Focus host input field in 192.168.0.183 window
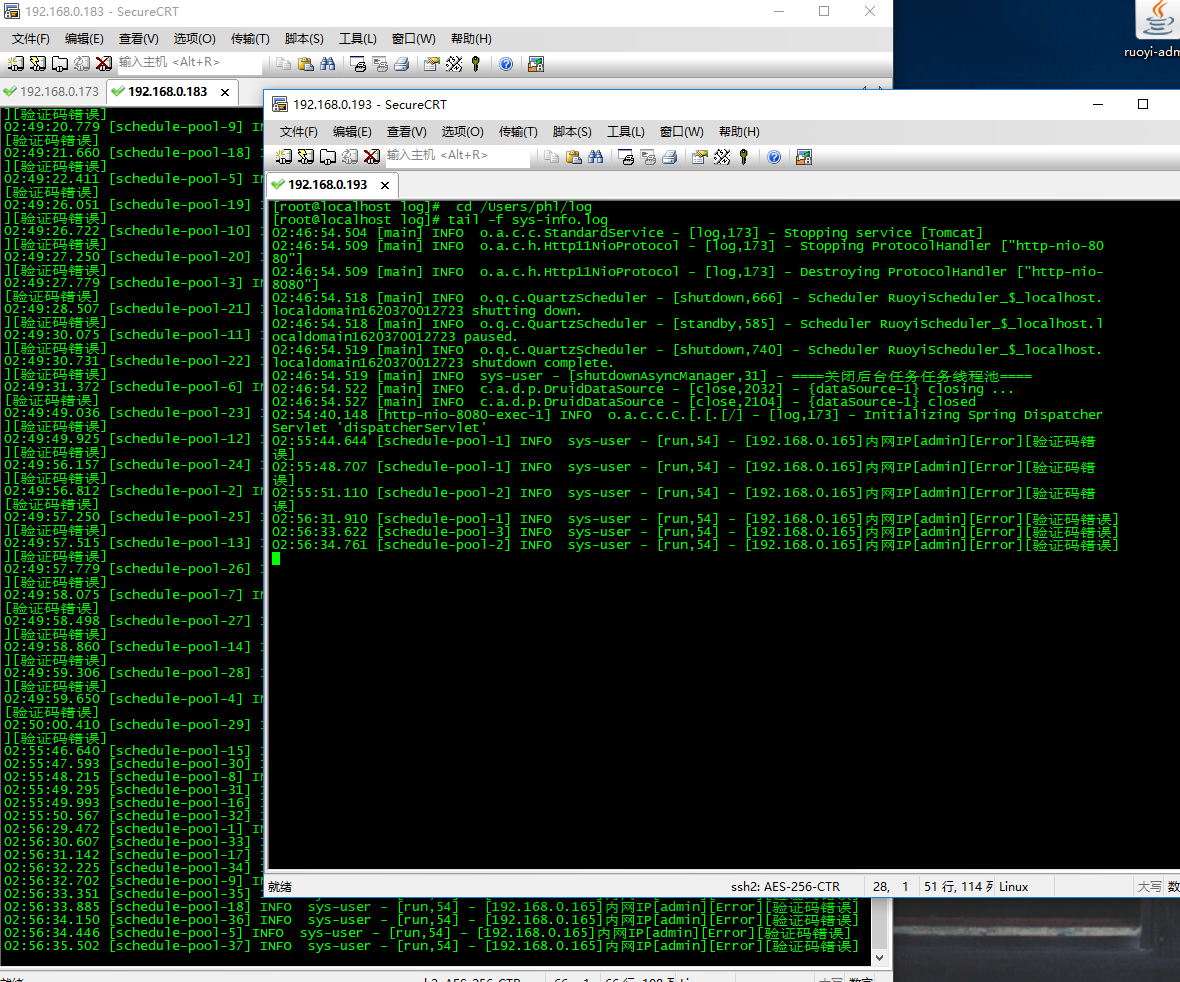Viewport: 1180px width, 982px height. (x=188, y=62)
